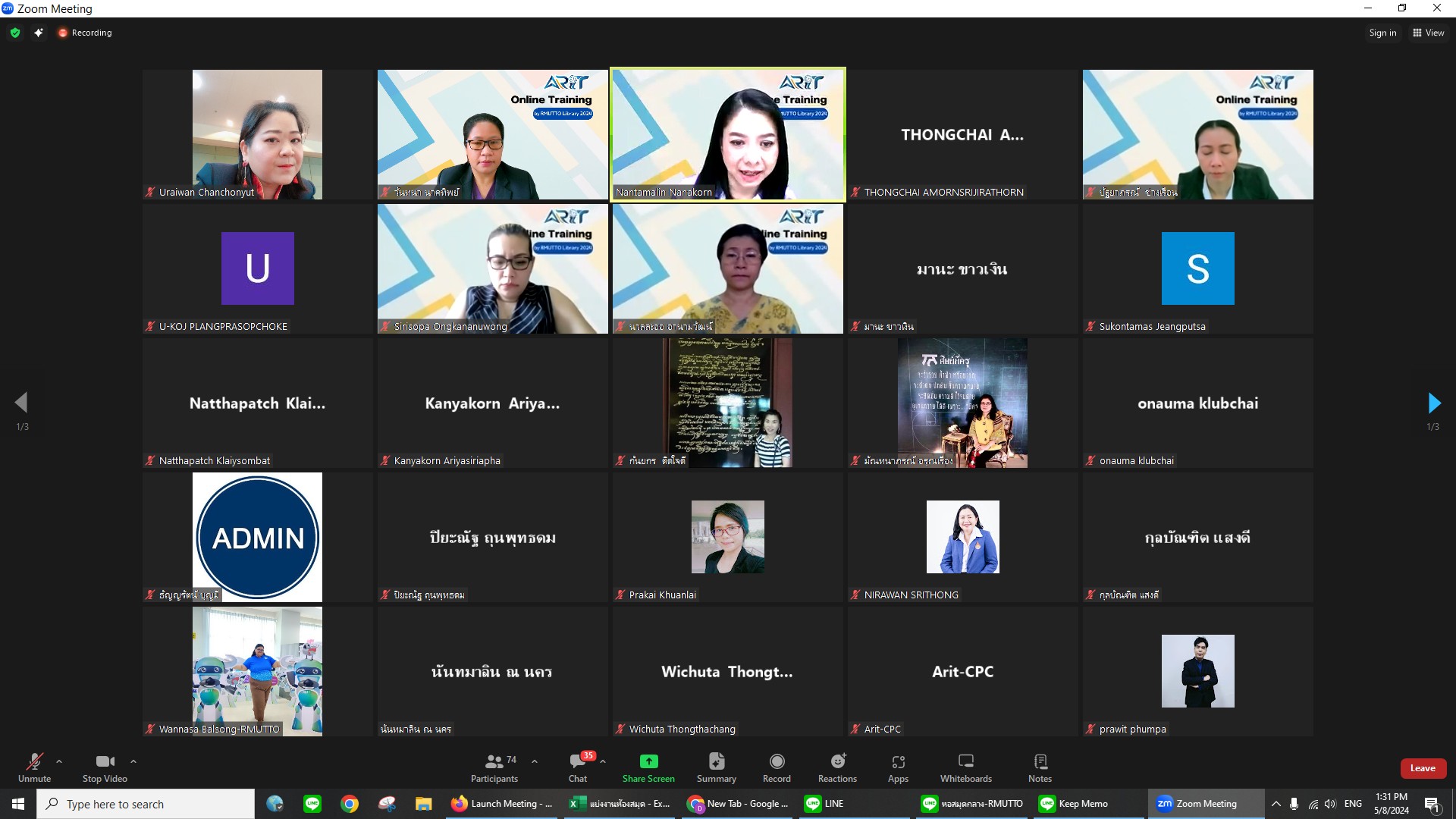Image resolution: width=1456 pixels, height=819 pixels.
Task: Open Windows notification center
Action: (x=1432, y=804)
